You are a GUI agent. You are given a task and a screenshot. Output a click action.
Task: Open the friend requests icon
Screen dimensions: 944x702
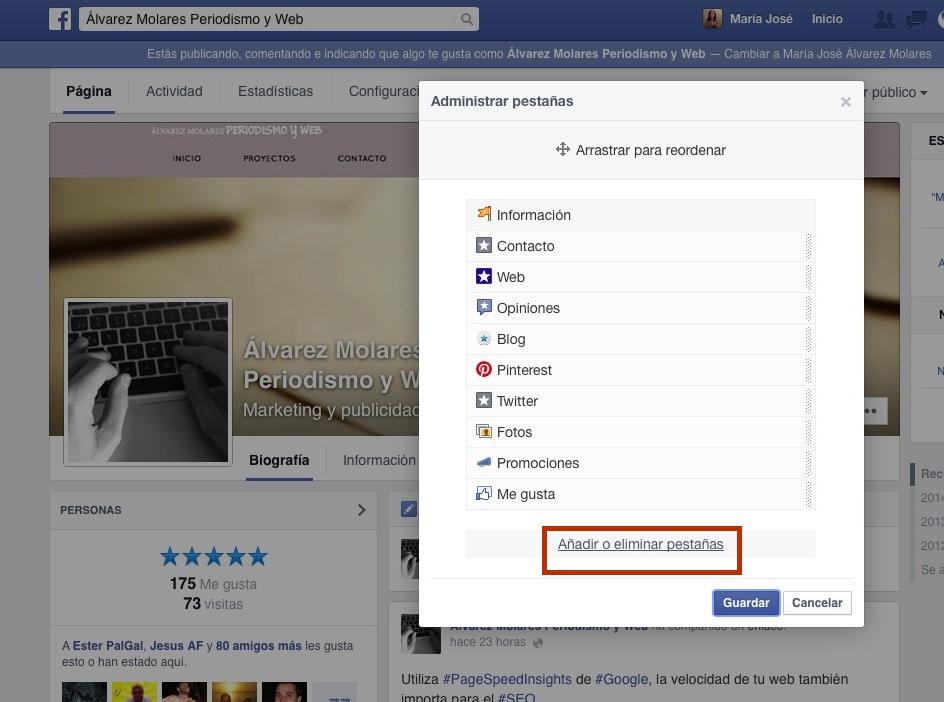(x=884, y=19)
